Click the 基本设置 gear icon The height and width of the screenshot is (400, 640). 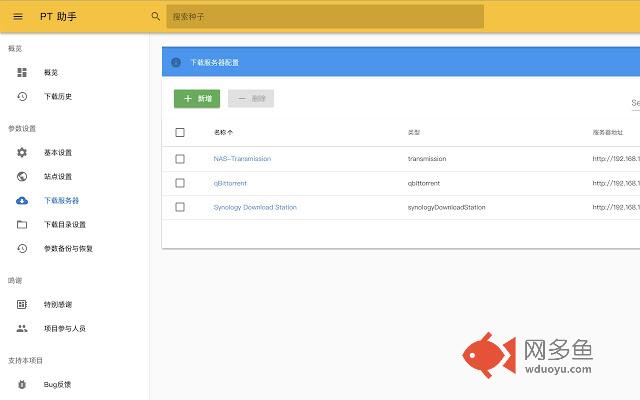click(22, 153)
